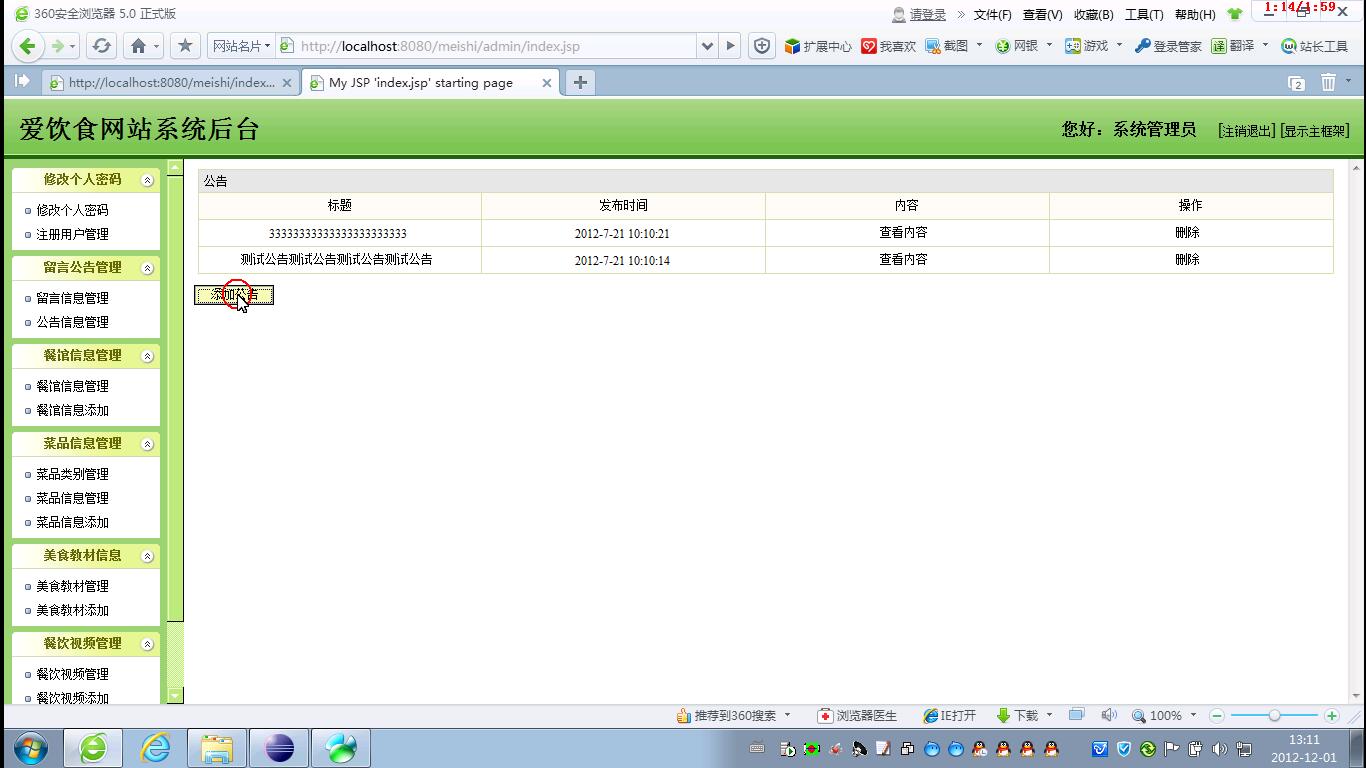Image resolution: width=1366 pixels, height=768 pixels.
Task: Click 注销退出 logout link
Action: click(x=1246, y=130)
